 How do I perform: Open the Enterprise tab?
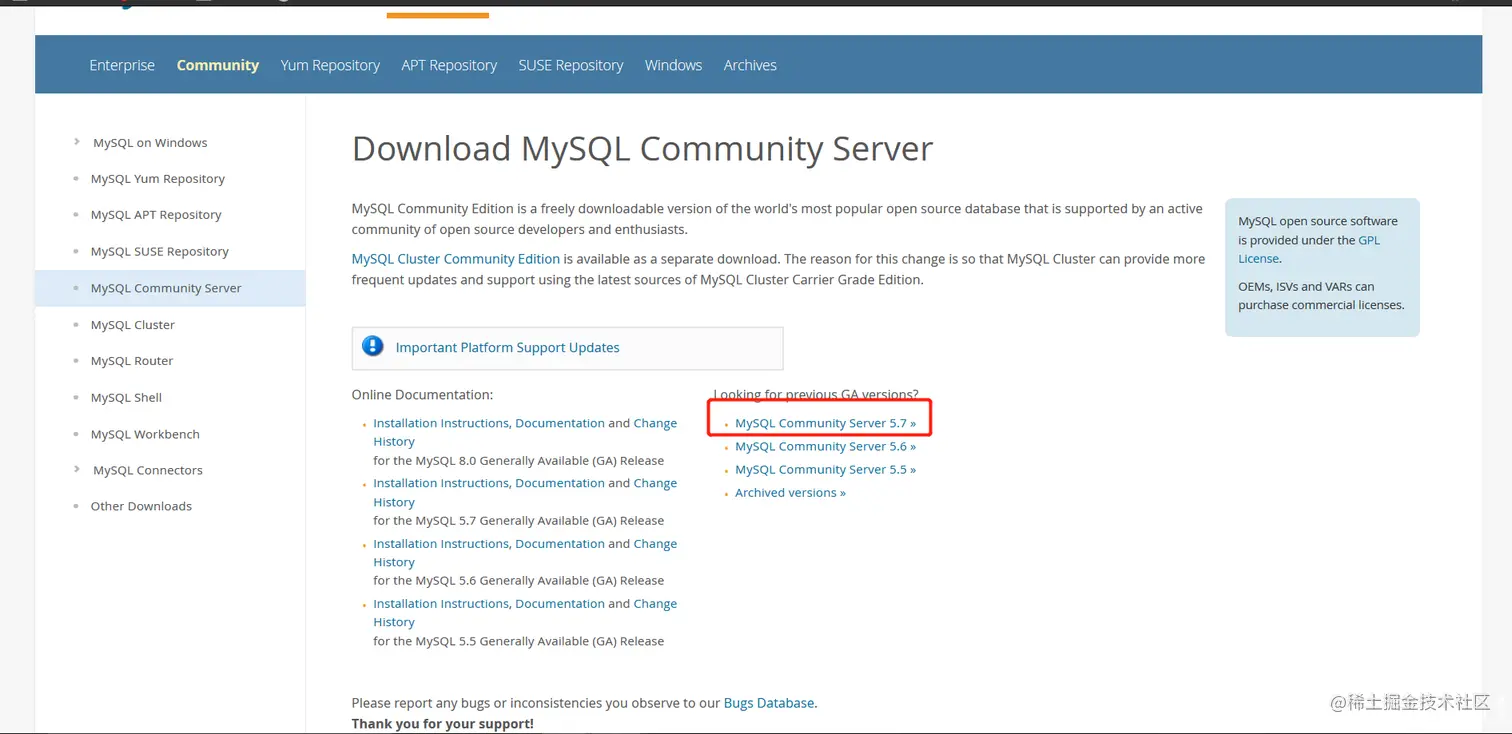coord(122,65)
